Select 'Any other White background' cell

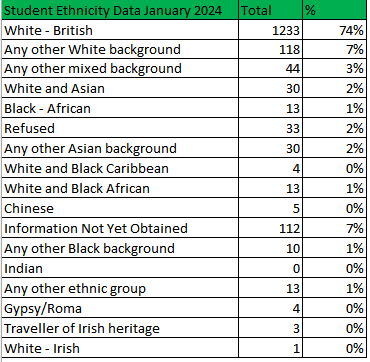click(120, 49)
